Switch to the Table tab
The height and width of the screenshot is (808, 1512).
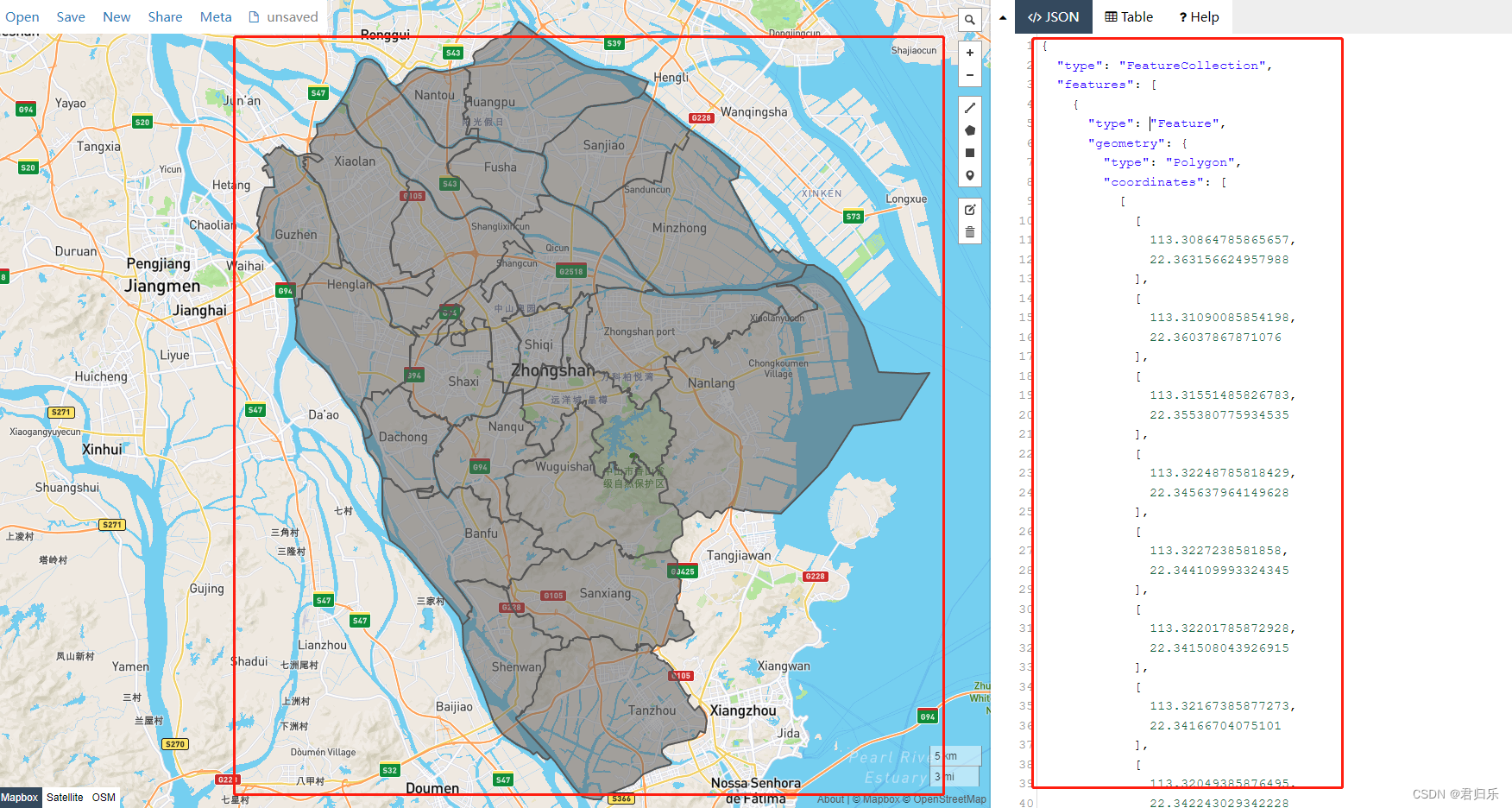[x=1129, y=17]
